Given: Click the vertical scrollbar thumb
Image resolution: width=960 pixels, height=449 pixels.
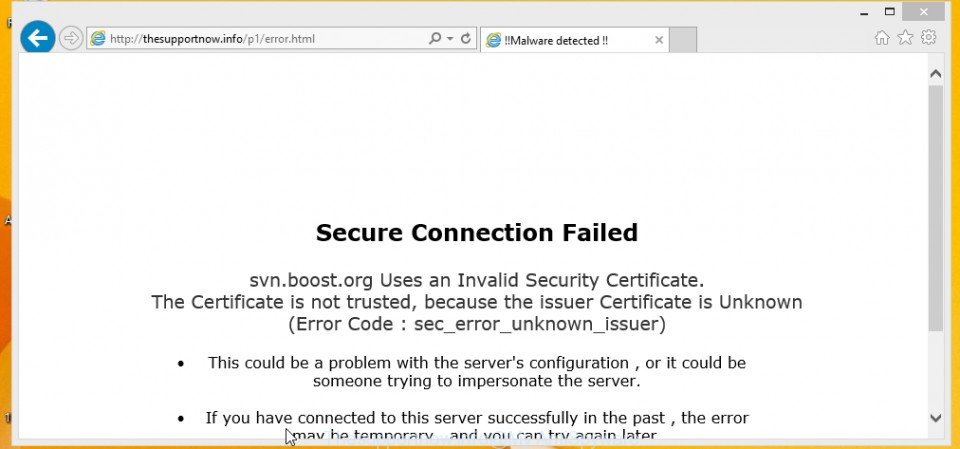Looking at the screenshot, I should (x=936, y=208).
